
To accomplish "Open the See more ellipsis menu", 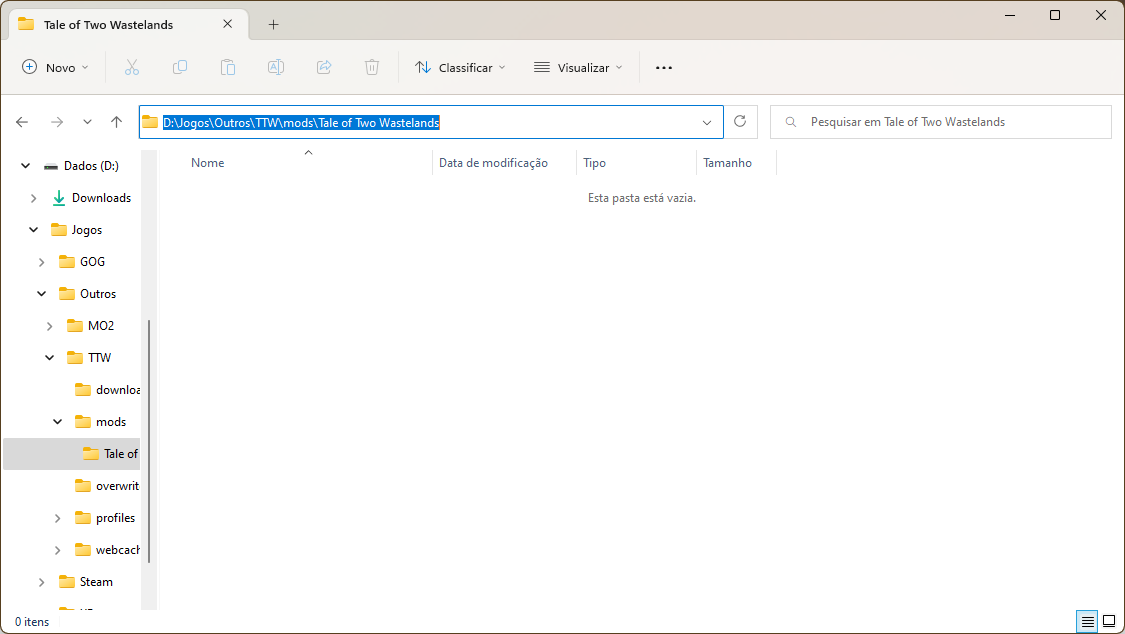I will click(x=664, y=67).
